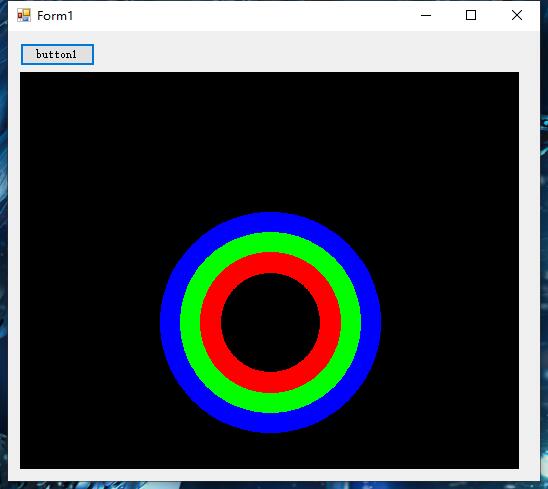Click black canvas area below the rings
This screenshot has height=489, width=548.
[269, 451]
